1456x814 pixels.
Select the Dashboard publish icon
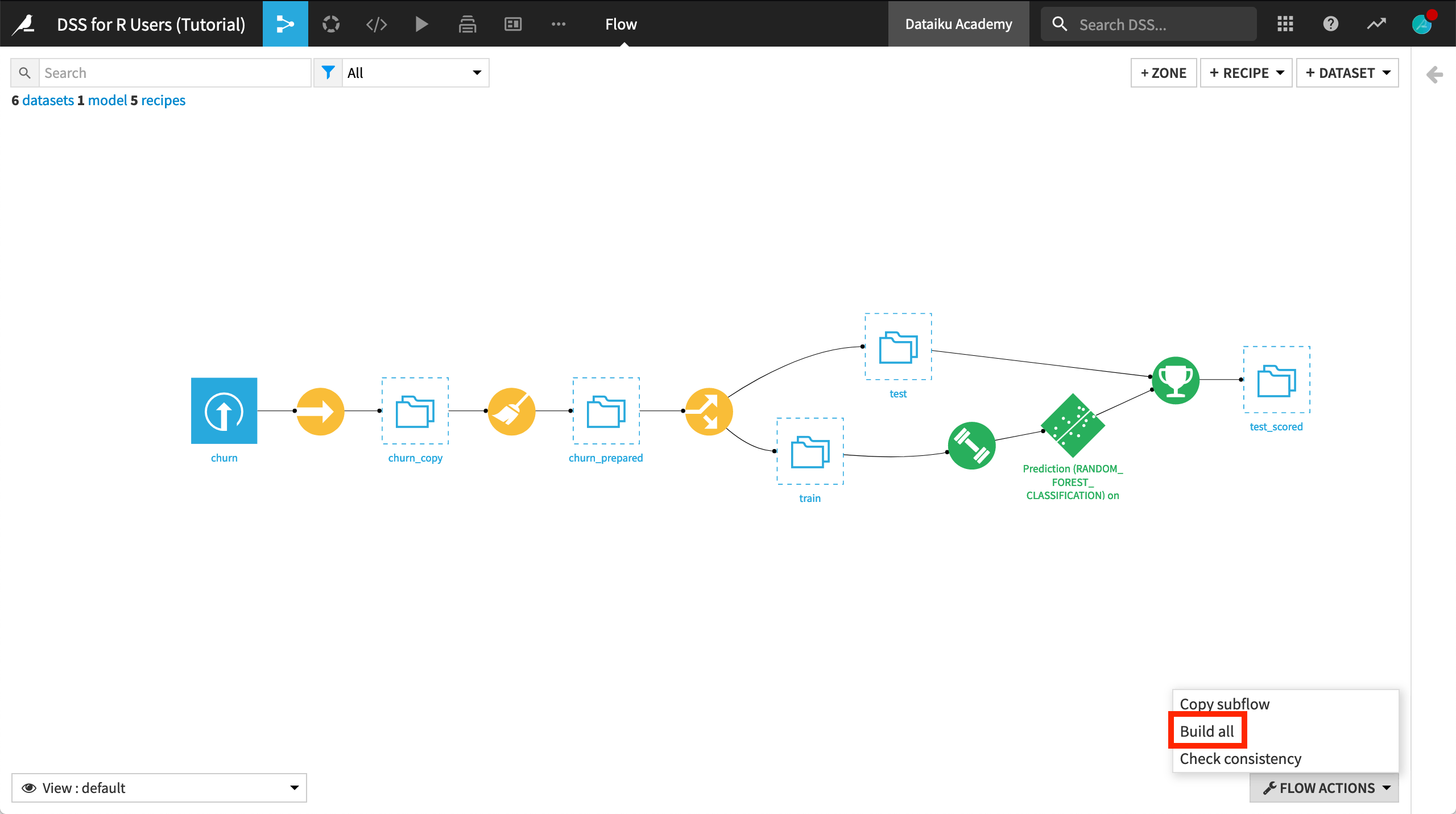tap(512, 23)
